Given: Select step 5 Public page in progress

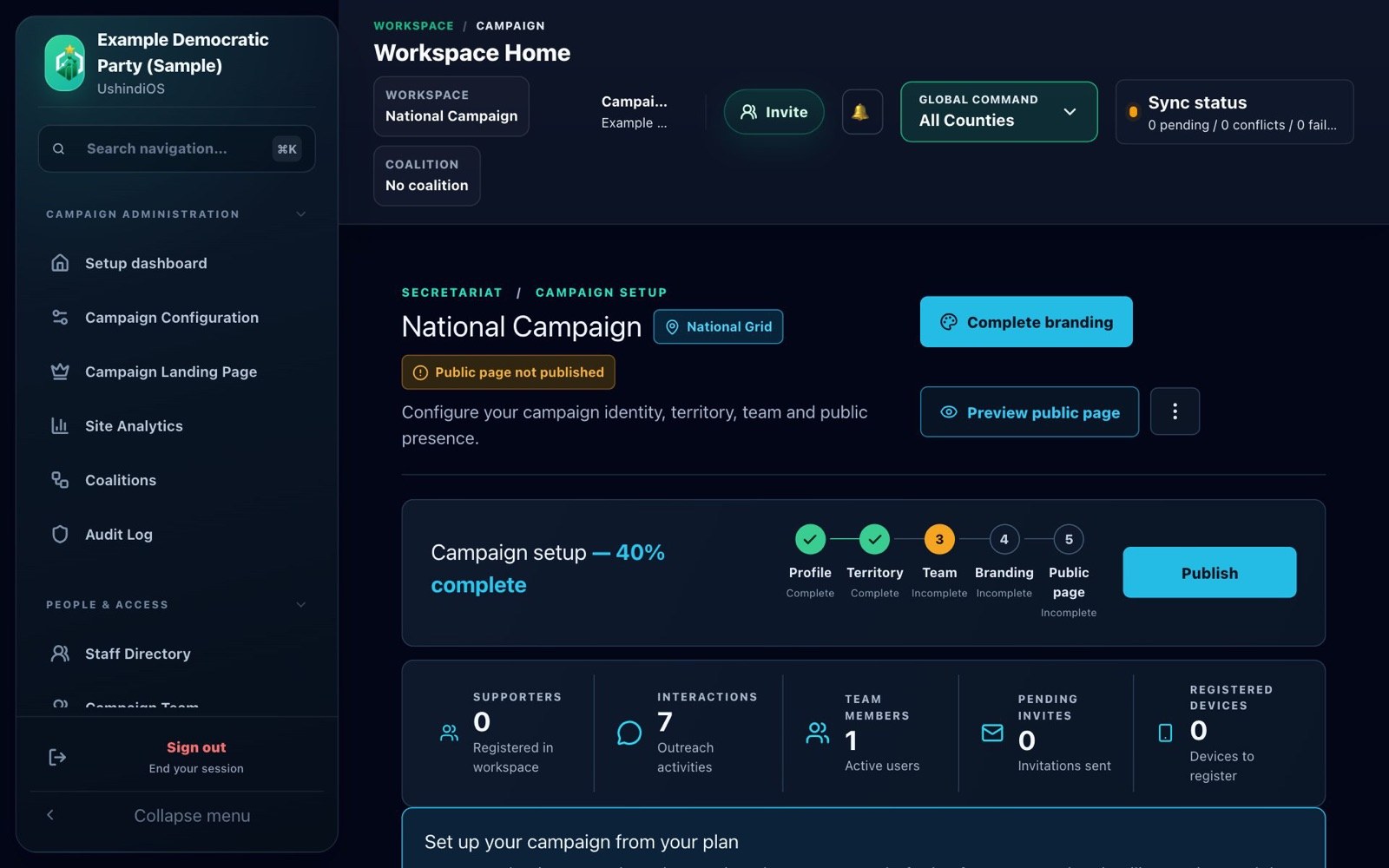Looking at the screenshot, I should [x=1069, y=539].
